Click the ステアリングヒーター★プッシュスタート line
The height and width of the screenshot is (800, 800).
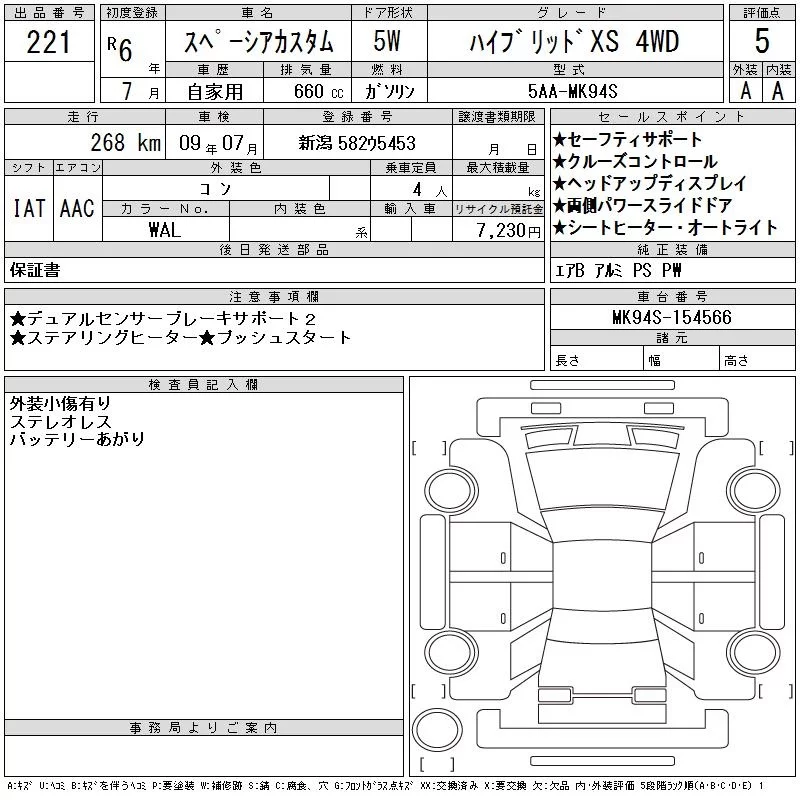coord(181,337)
